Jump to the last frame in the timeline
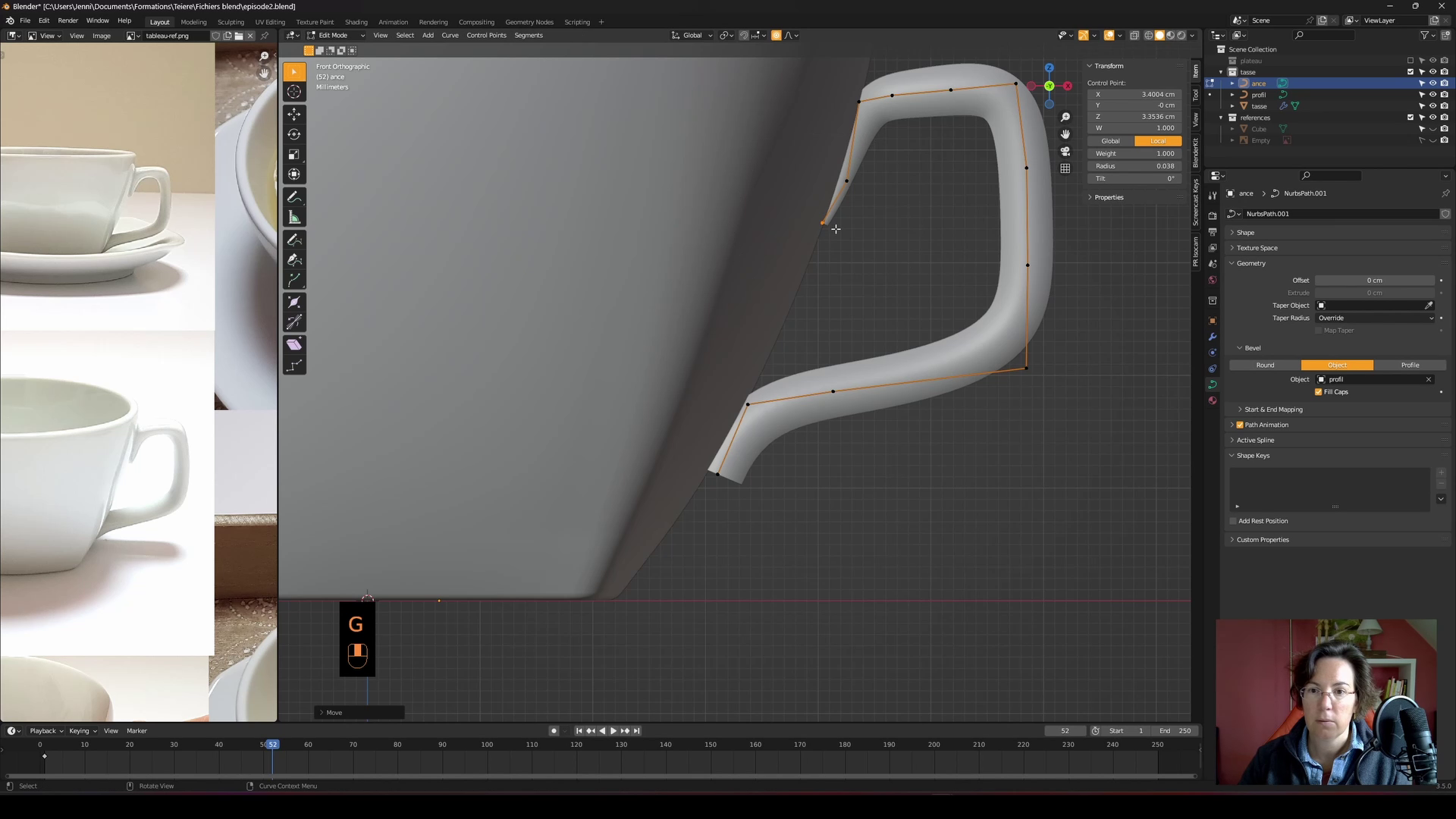1456x819 pixels. coord(636,730)
